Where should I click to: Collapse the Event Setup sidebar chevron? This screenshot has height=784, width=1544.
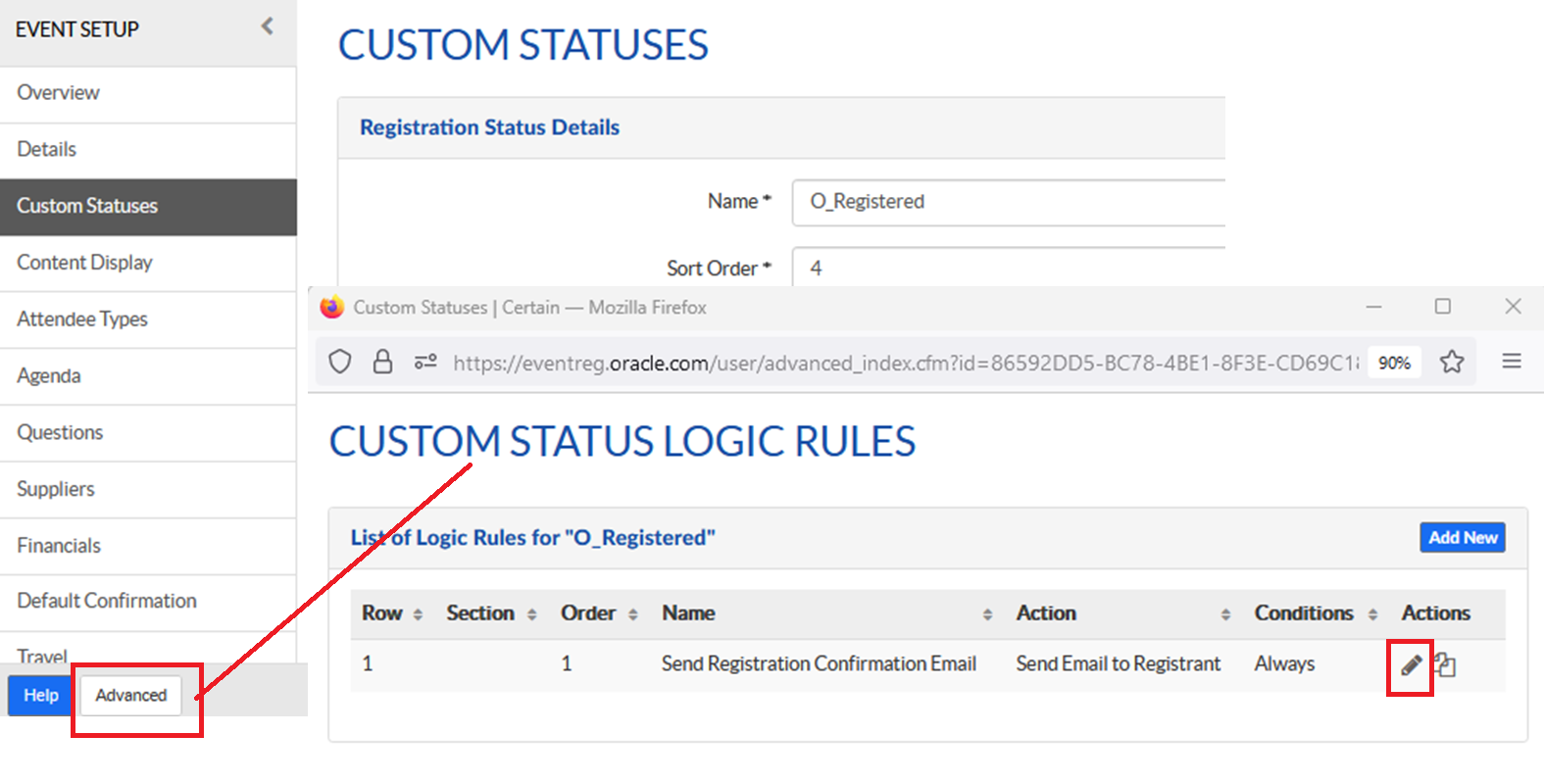pos(267,27)
